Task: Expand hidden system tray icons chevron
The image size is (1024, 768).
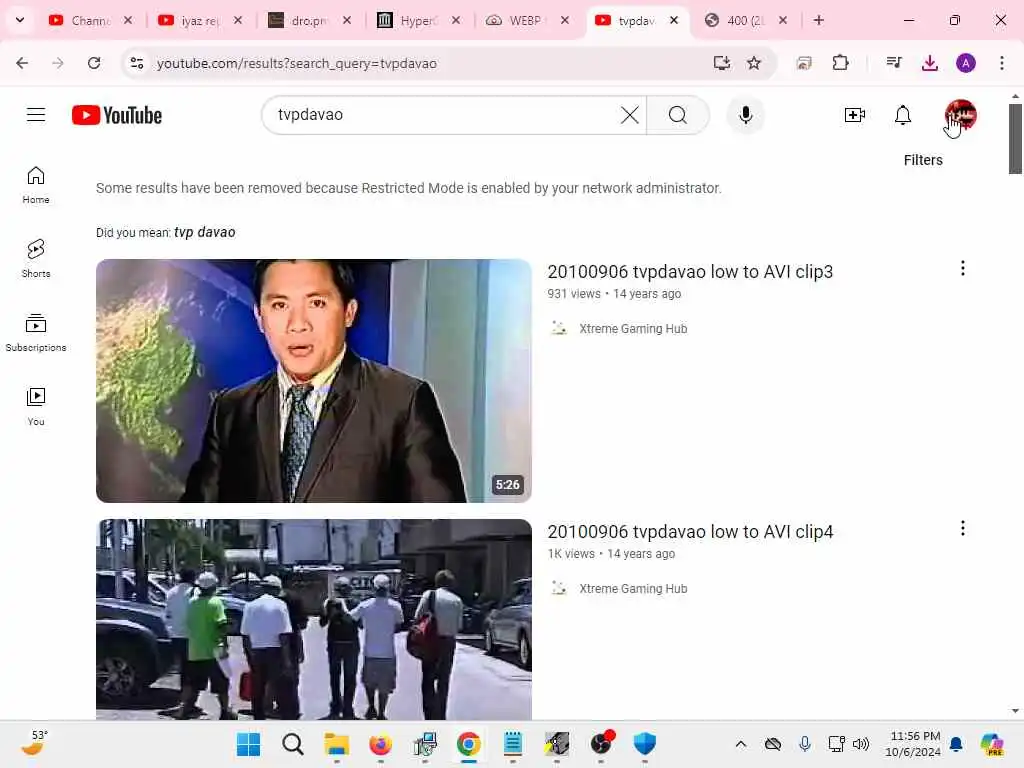Action: point(741,744)
